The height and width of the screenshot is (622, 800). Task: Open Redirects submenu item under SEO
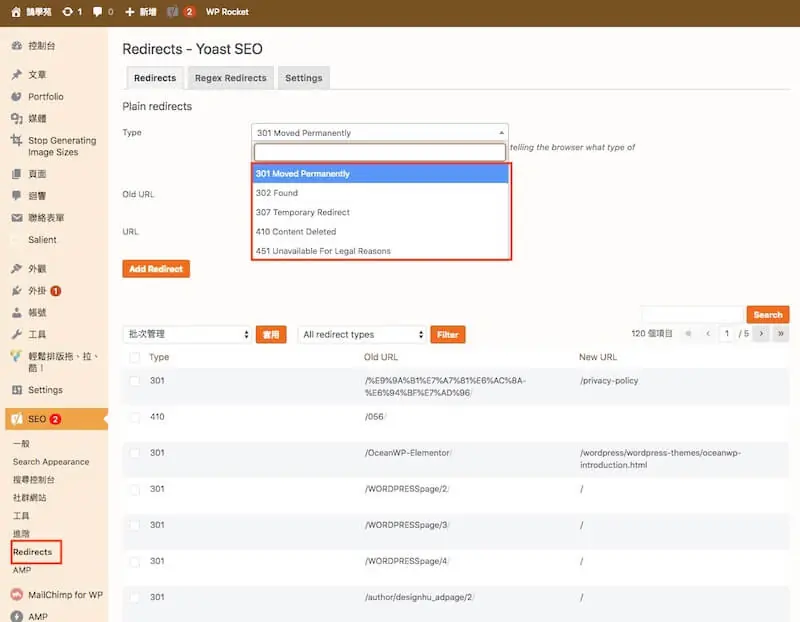click(33, 552)
